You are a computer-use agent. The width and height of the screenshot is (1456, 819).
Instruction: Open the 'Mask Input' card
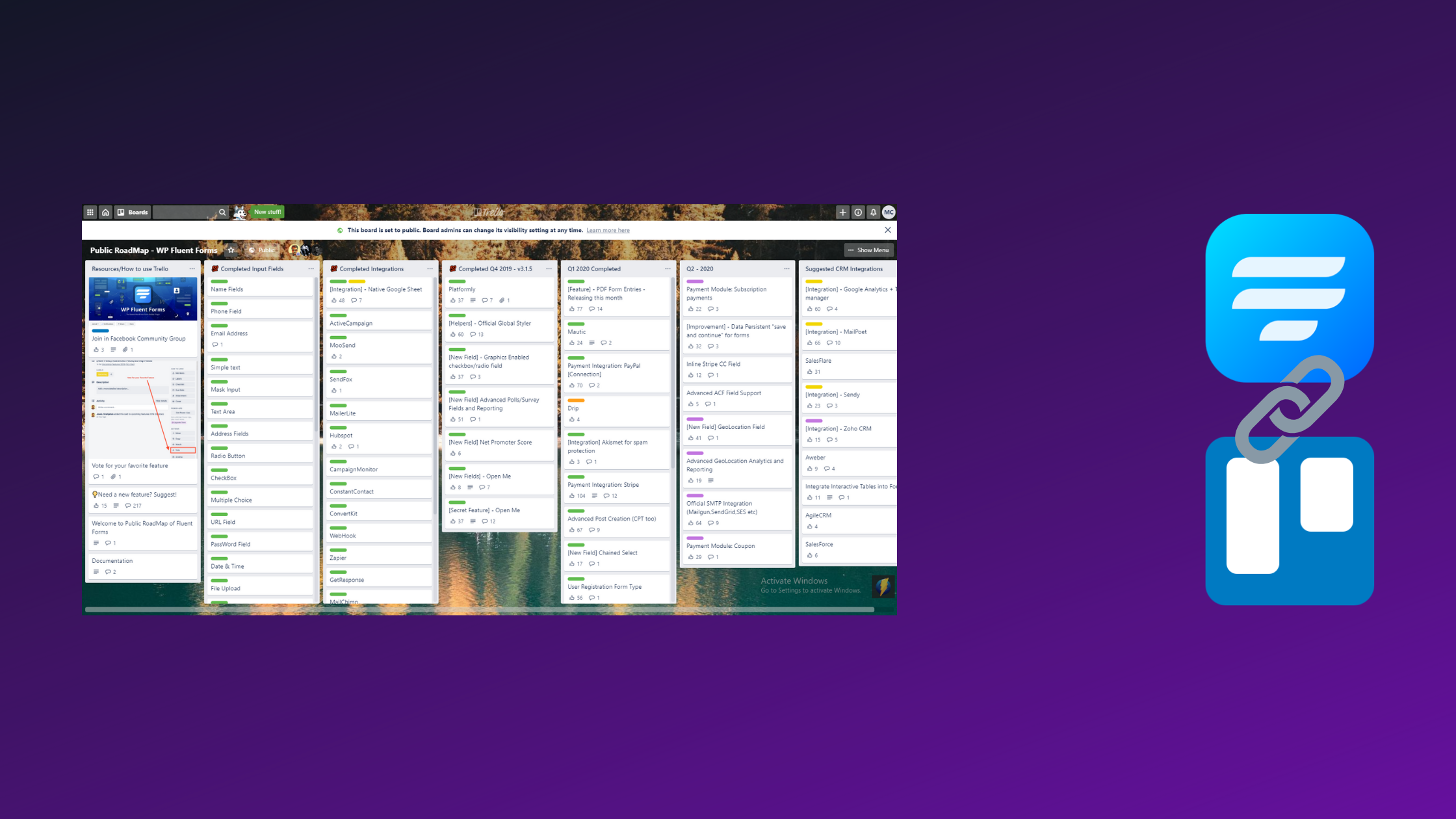pos(260,387)
